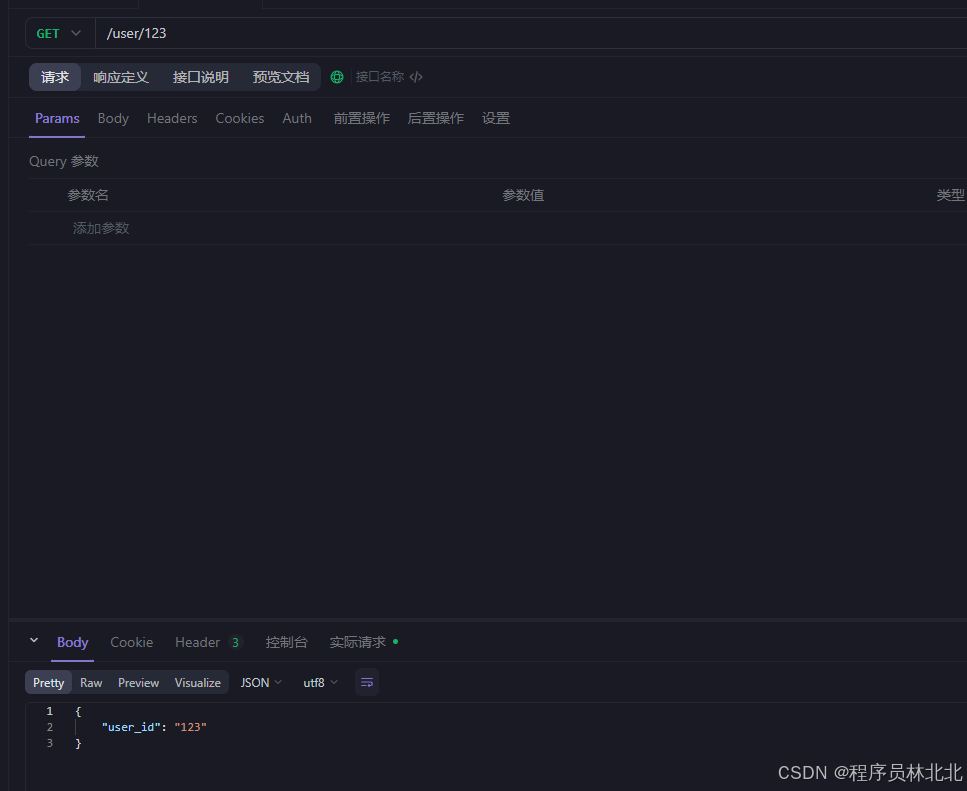This screenshot has height=791, width=967.
Task: Click the "123" value in response
Action: (x=191, y=727)
